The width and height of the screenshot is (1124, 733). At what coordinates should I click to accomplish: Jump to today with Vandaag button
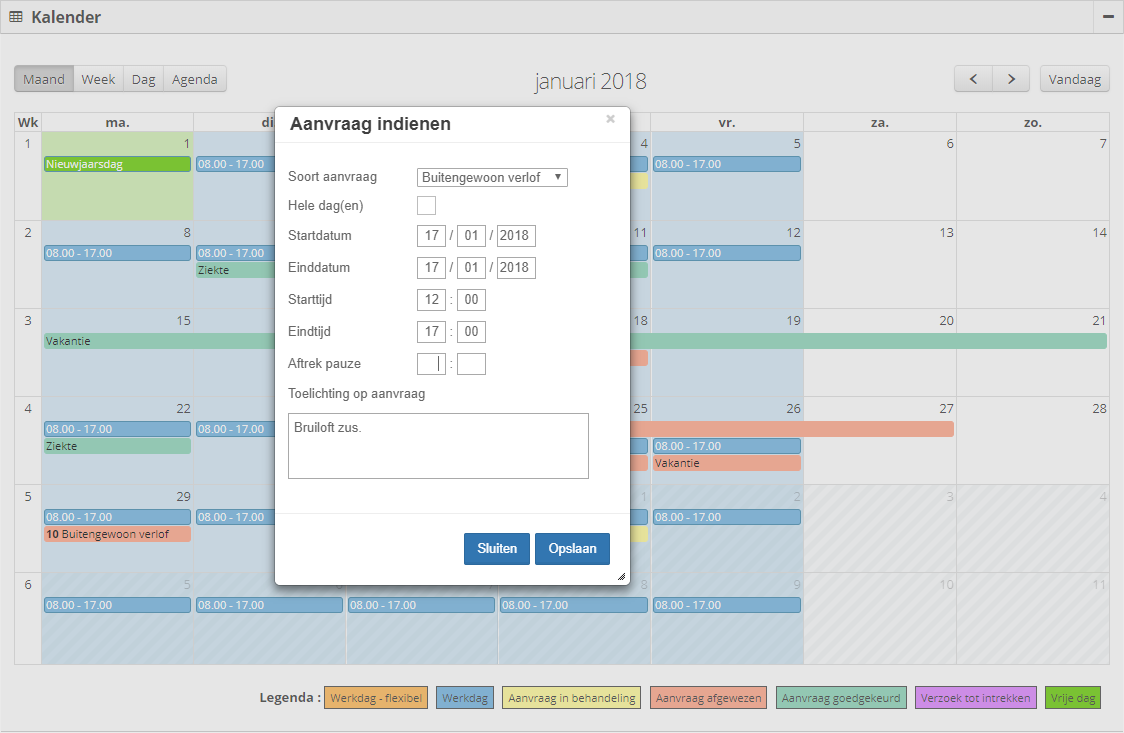[x=1074, y=79]
